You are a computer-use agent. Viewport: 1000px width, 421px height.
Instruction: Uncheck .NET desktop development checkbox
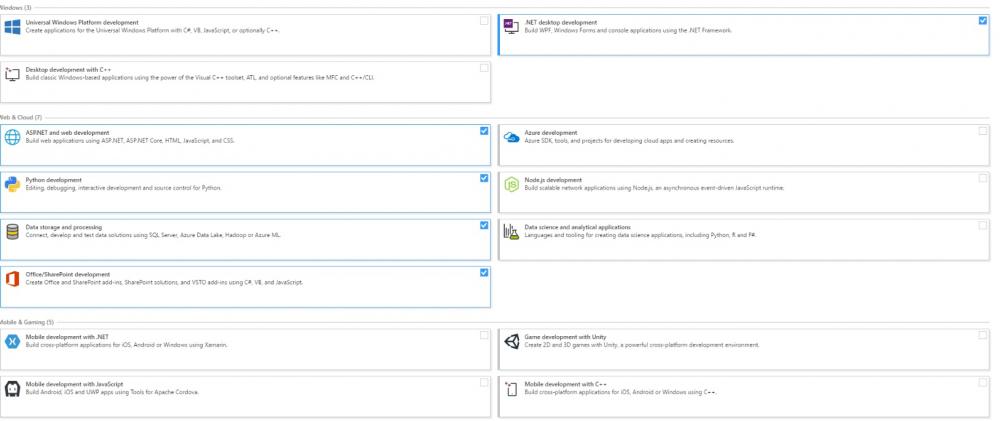(982, 21)
